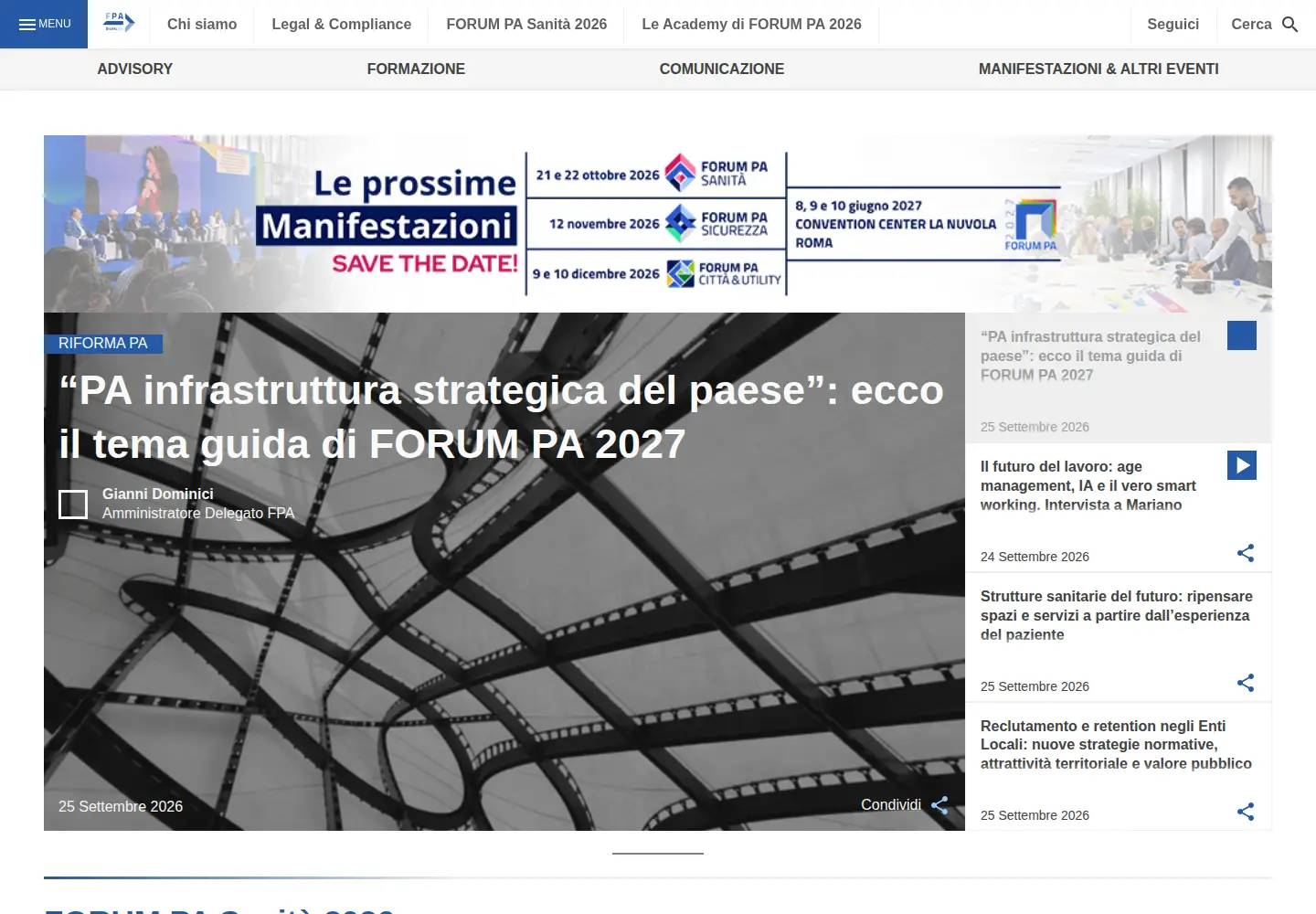Click the hero date '25 Settembre 2026'
Image resolution: width=1316 pixels, height=914 pixels.
(x=121, y=806)
